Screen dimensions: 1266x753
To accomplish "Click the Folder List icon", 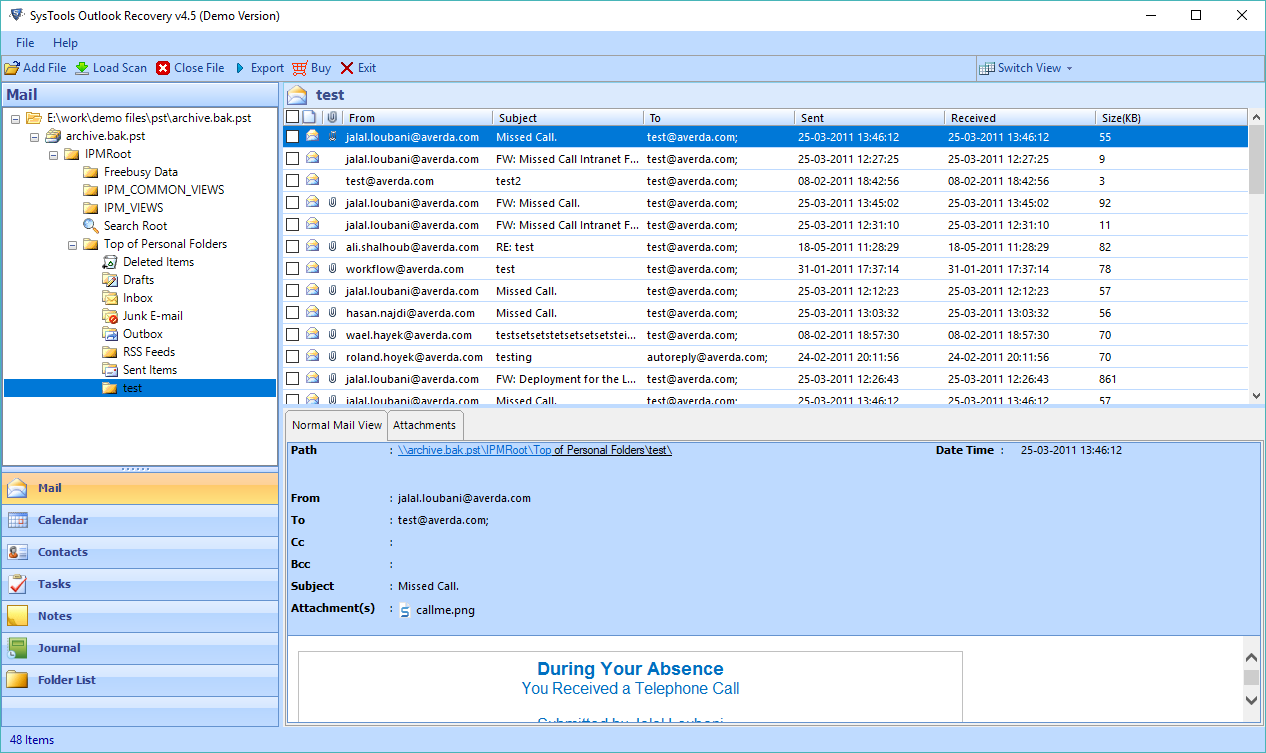I will pyautogui.click(x=18, y=680).
